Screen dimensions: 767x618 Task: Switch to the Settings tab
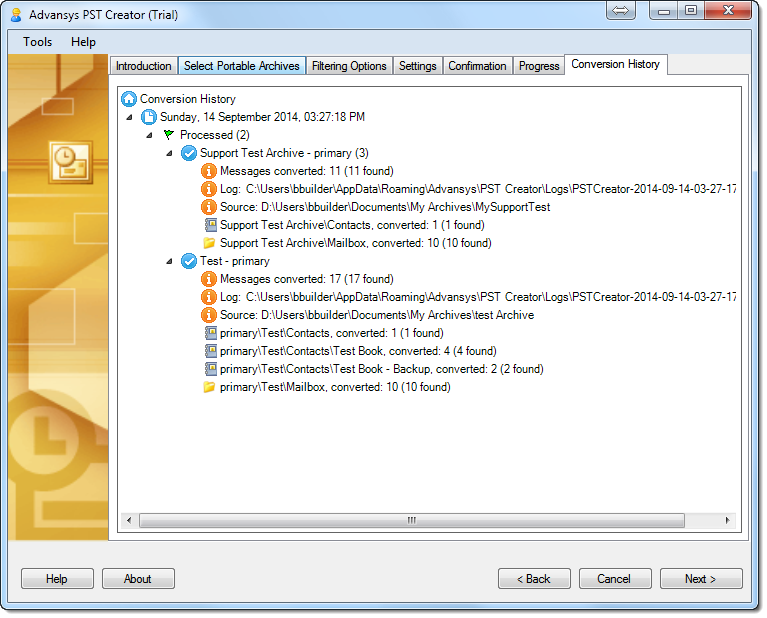click(x=417, y=66)
